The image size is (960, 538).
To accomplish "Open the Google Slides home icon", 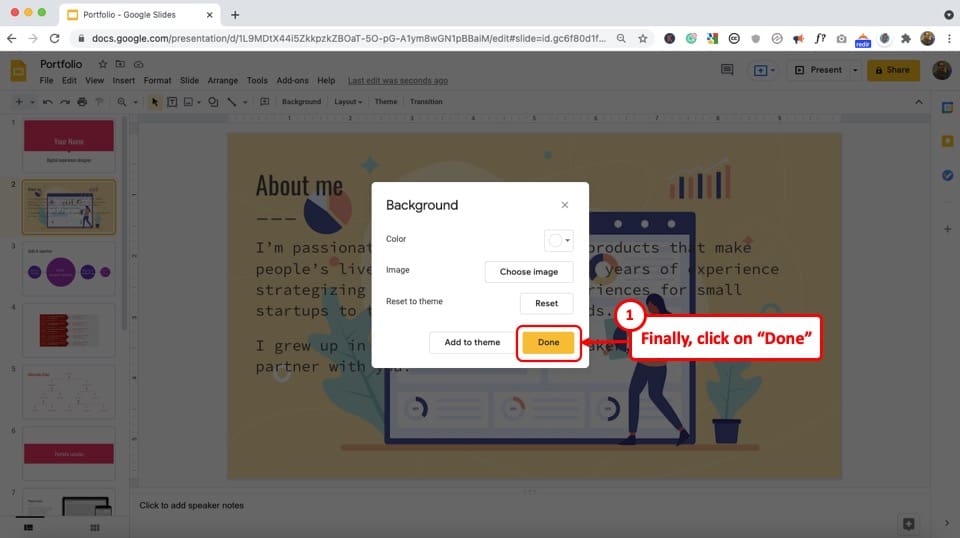I will [18, 71].
